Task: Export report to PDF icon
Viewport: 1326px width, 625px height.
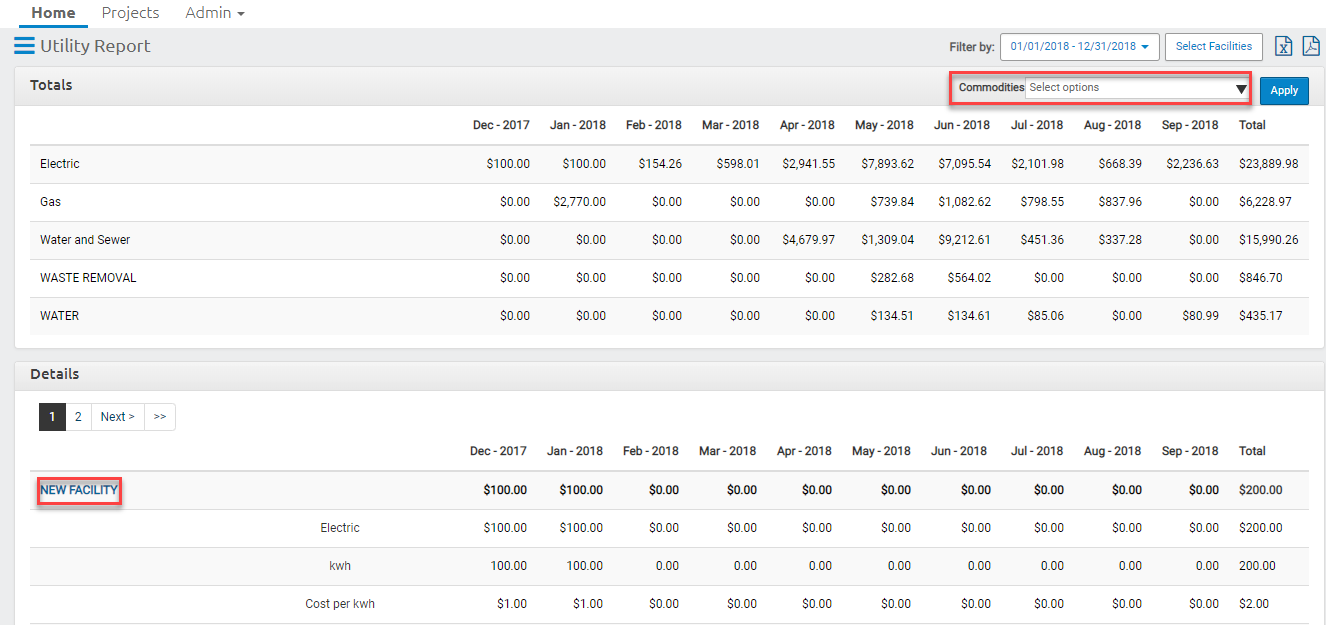Action: click(x=1310, y=46)
